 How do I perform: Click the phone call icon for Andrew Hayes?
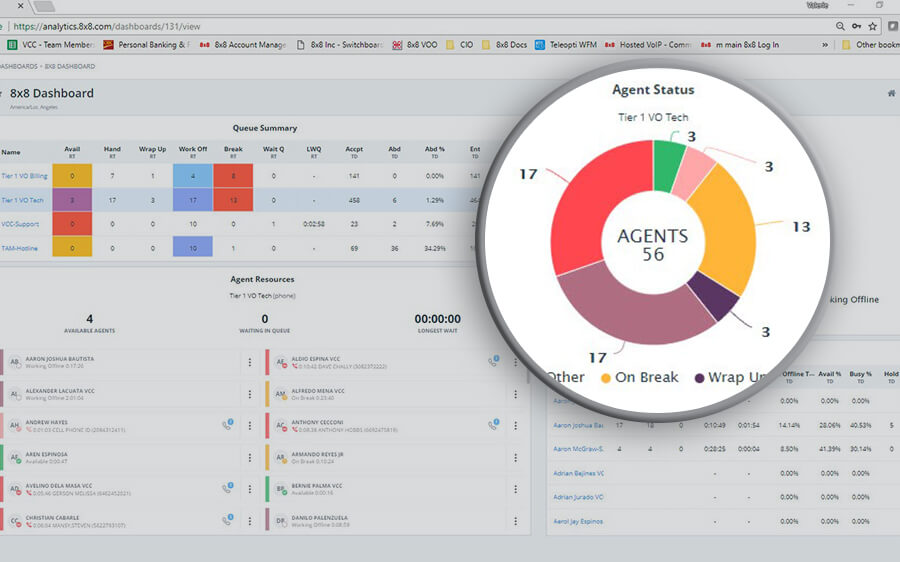(228, 425)
